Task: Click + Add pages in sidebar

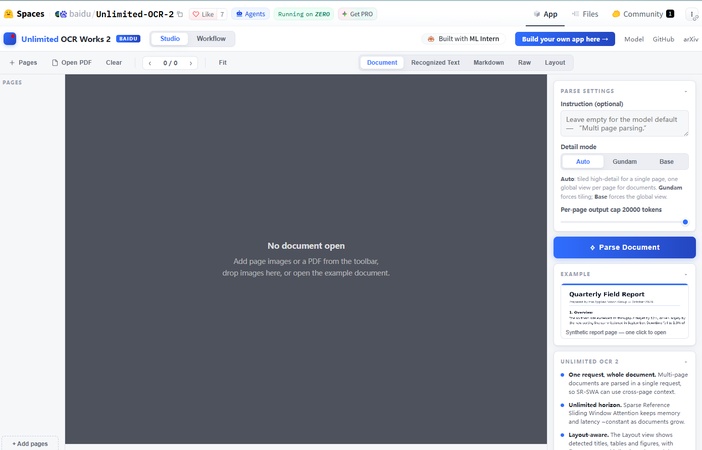Action: coord(30,444)
